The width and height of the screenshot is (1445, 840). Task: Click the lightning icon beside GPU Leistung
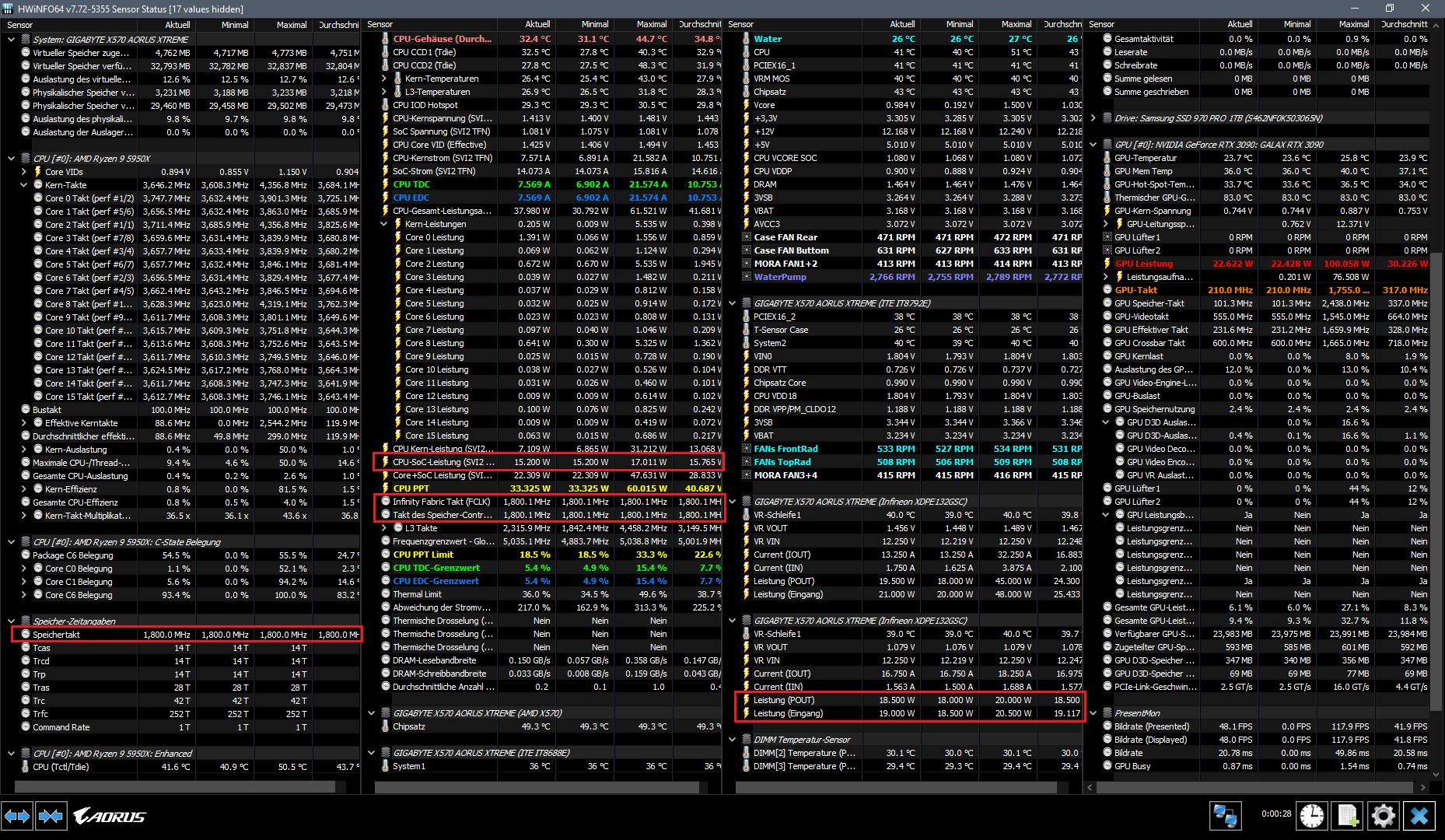1107,263
